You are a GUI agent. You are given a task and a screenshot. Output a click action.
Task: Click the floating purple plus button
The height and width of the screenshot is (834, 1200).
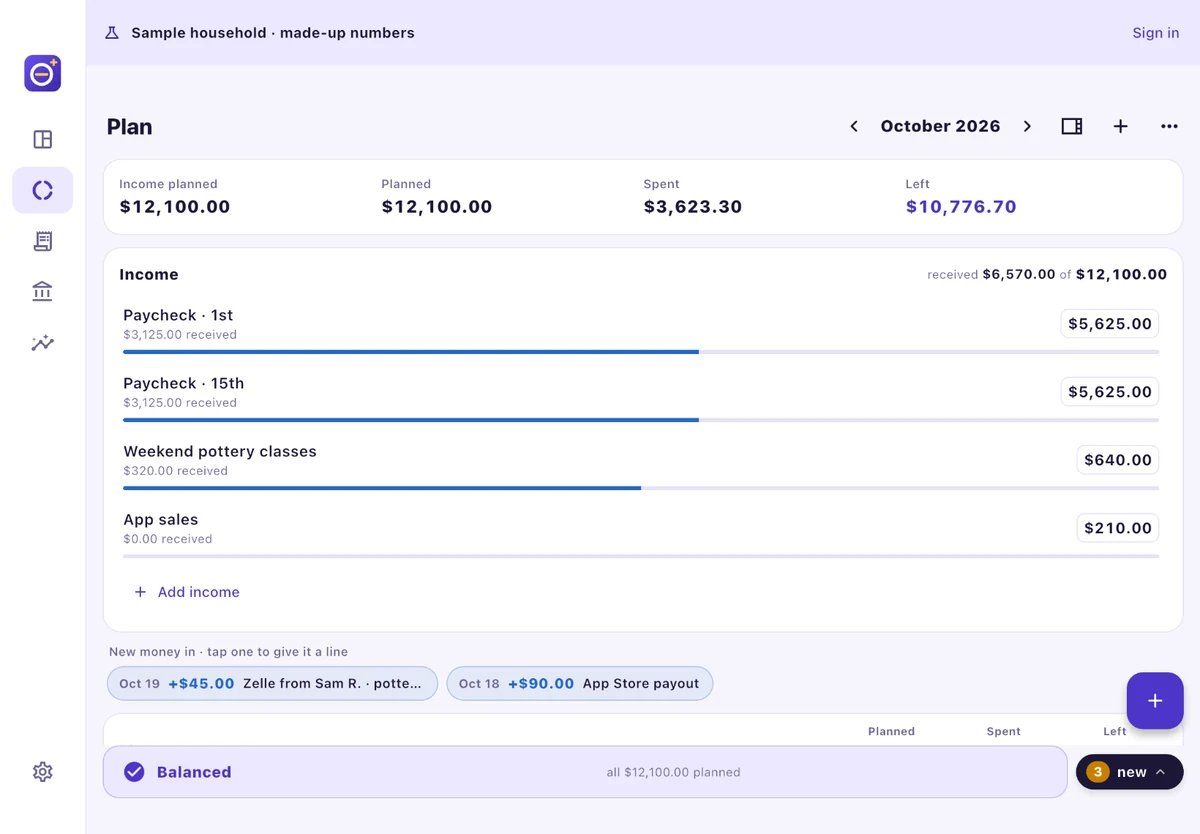[x=1155, y=701]
